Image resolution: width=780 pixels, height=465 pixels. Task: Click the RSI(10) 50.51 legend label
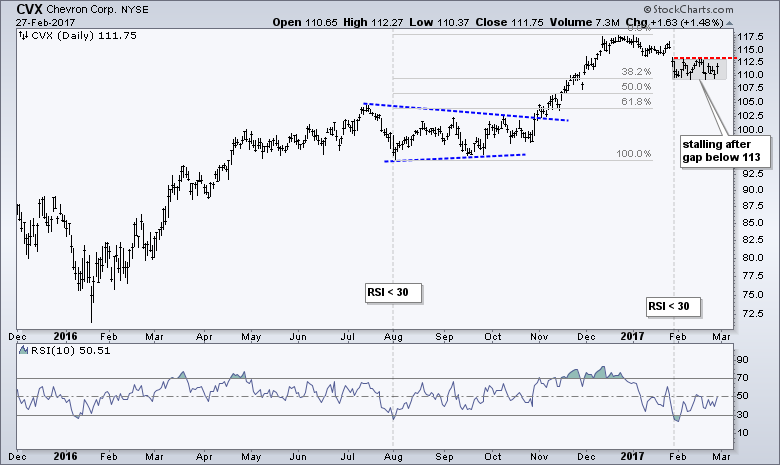coord(71,351)
